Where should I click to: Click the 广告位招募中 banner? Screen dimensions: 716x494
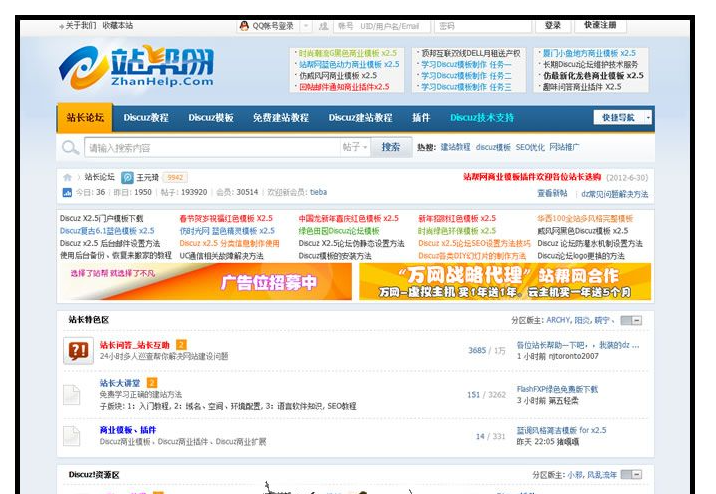pyautogui.click(x=205, y=282)
